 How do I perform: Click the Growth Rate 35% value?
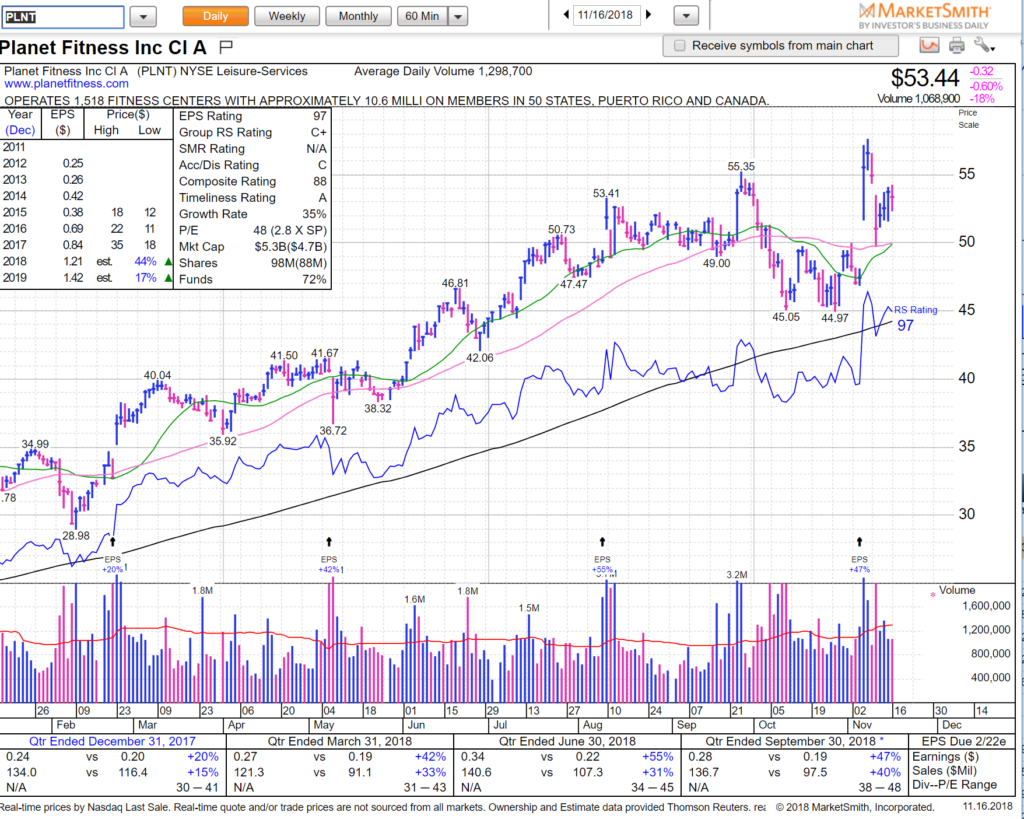[x=315, y=214]
